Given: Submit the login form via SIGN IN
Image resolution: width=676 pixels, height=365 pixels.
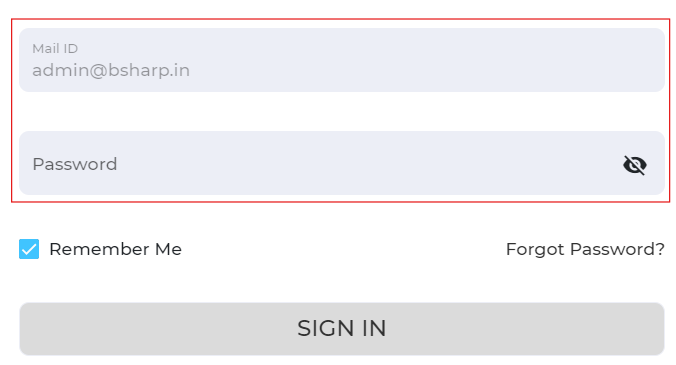Looking at the screenshot, I should [341, 329].
